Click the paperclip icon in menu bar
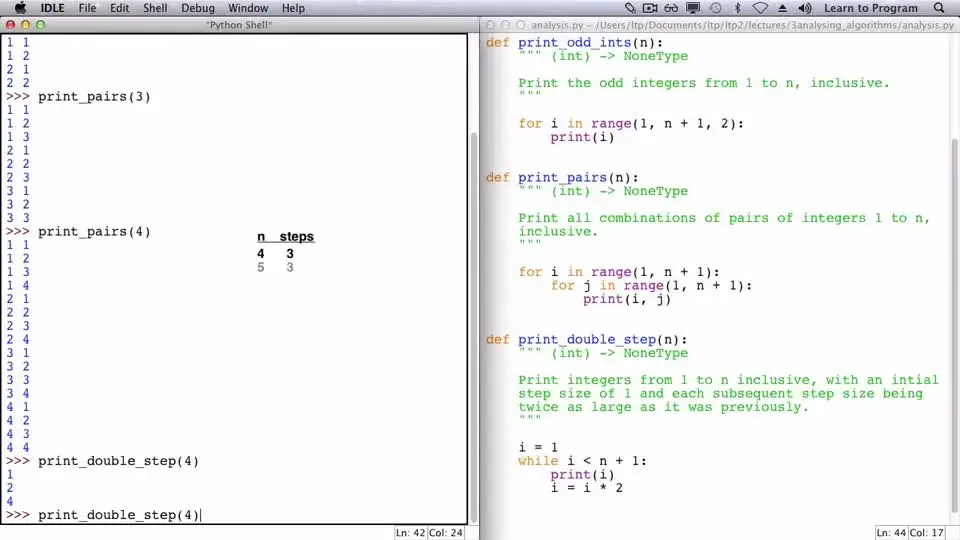960x540 pixels. click(x=630, y=8)
